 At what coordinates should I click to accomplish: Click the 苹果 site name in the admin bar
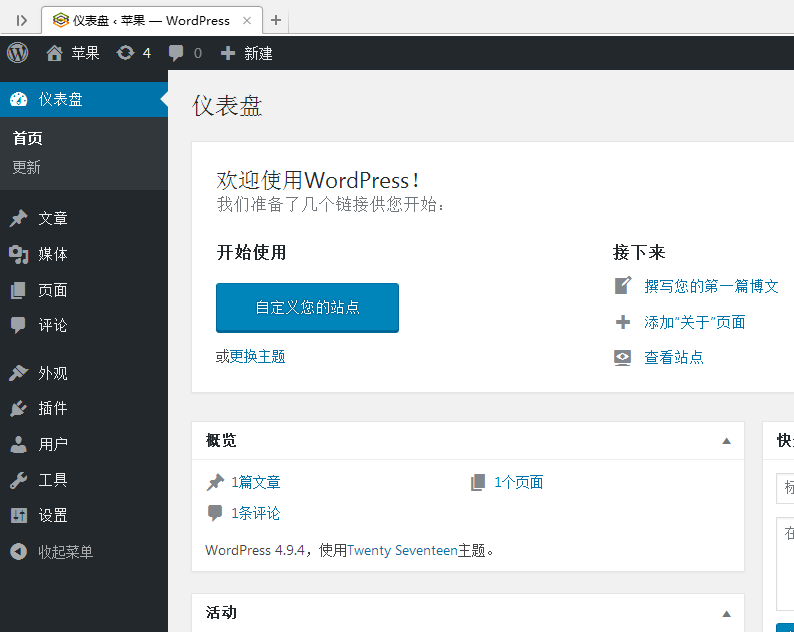85,53
